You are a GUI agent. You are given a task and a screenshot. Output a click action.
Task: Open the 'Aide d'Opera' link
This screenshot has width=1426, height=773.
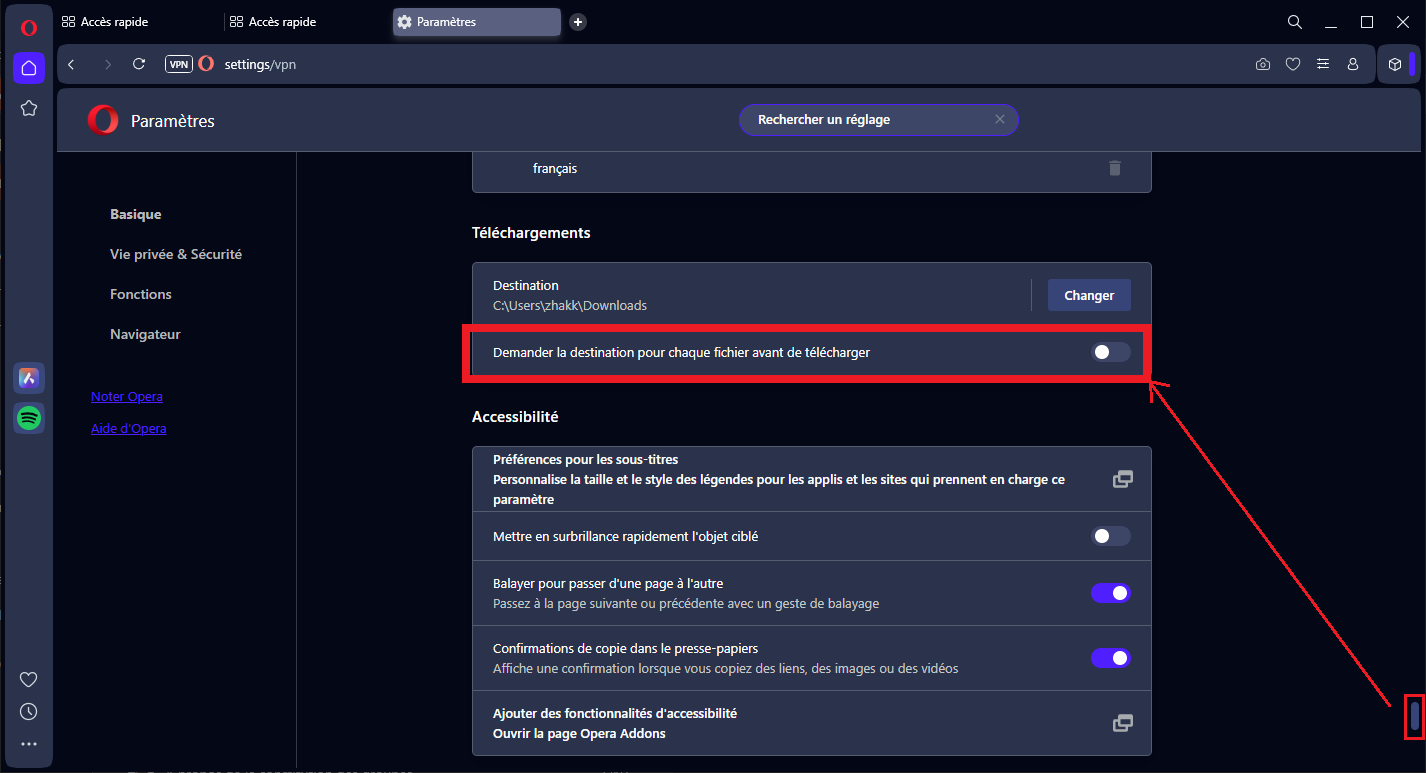pyautogui.click(x=128, y=428)
